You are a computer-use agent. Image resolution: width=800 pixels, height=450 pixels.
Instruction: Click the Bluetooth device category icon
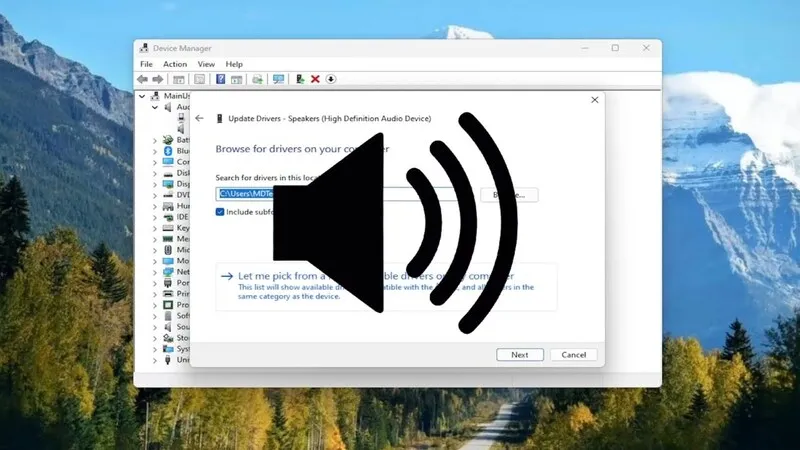(168, 151)
